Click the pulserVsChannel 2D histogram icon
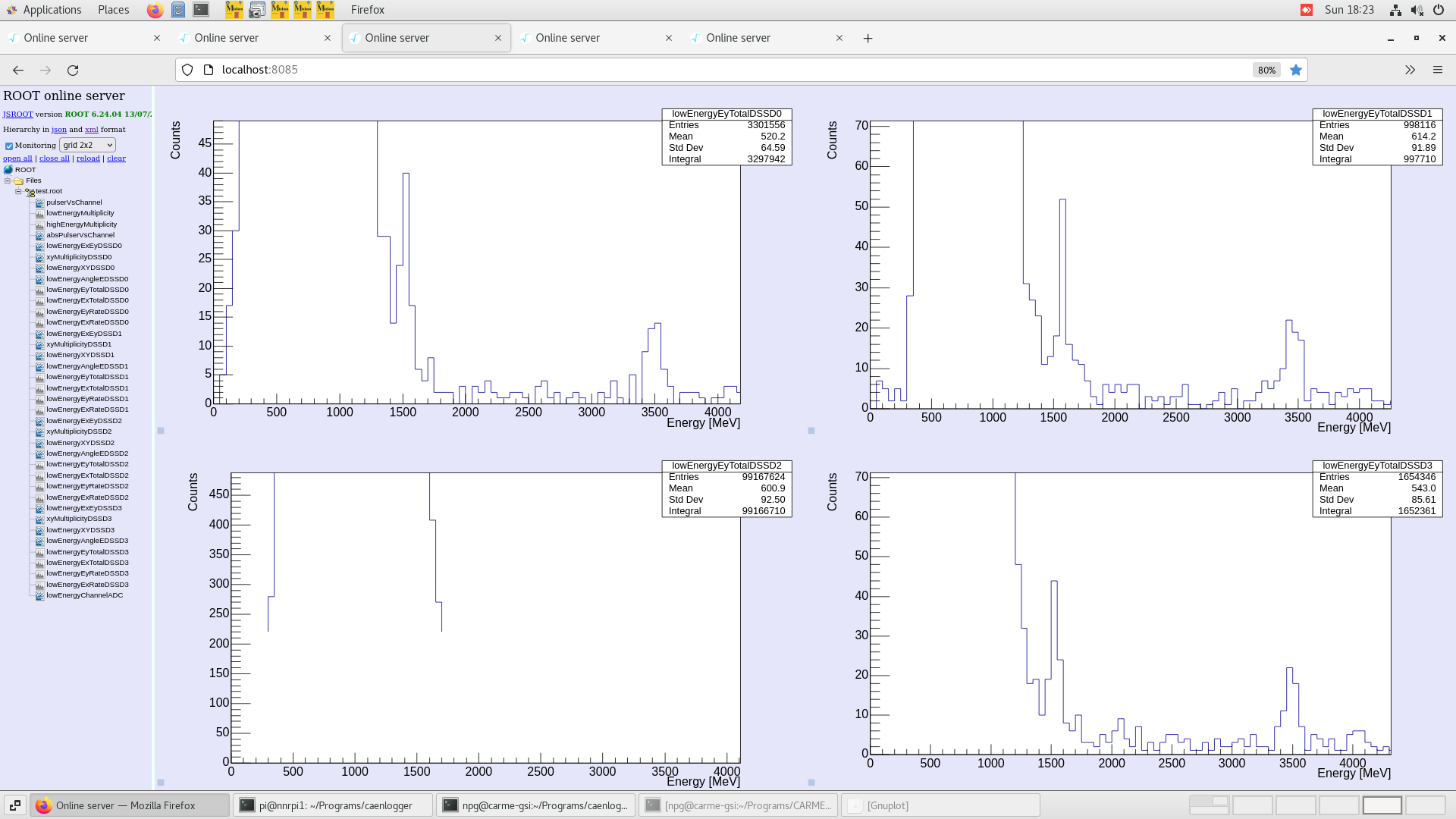The height and width of the screenshot is (819, 1456). [40, 202]
